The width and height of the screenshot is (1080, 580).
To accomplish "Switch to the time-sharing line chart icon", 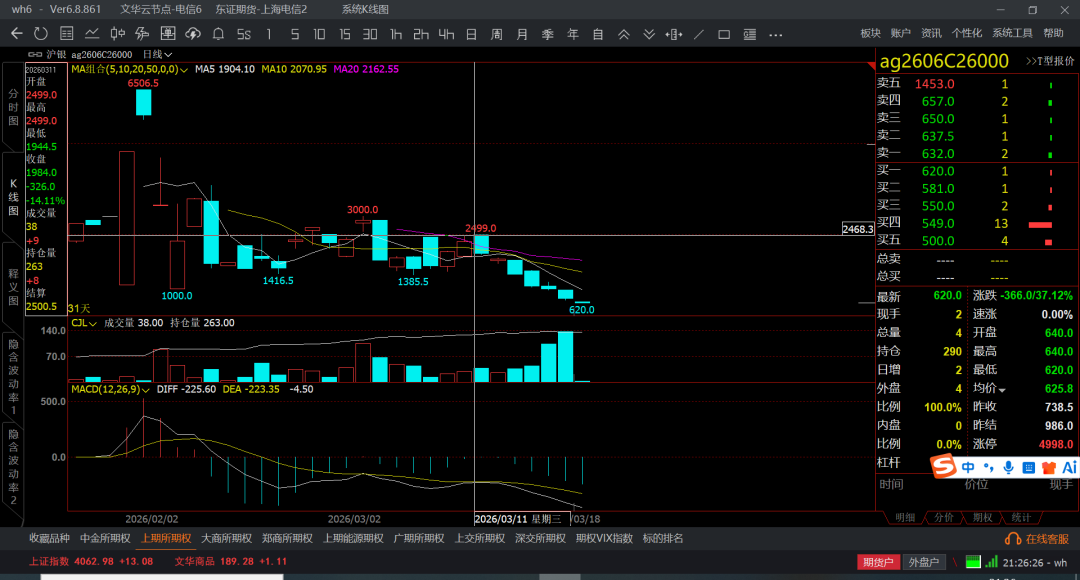I will [x=92, y=33].
